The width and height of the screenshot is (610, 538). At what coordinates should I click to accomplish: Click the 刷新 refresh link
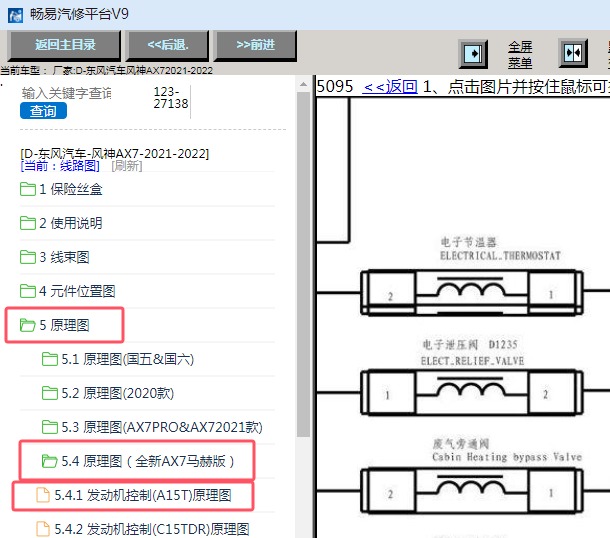click(x=127, y=166)
